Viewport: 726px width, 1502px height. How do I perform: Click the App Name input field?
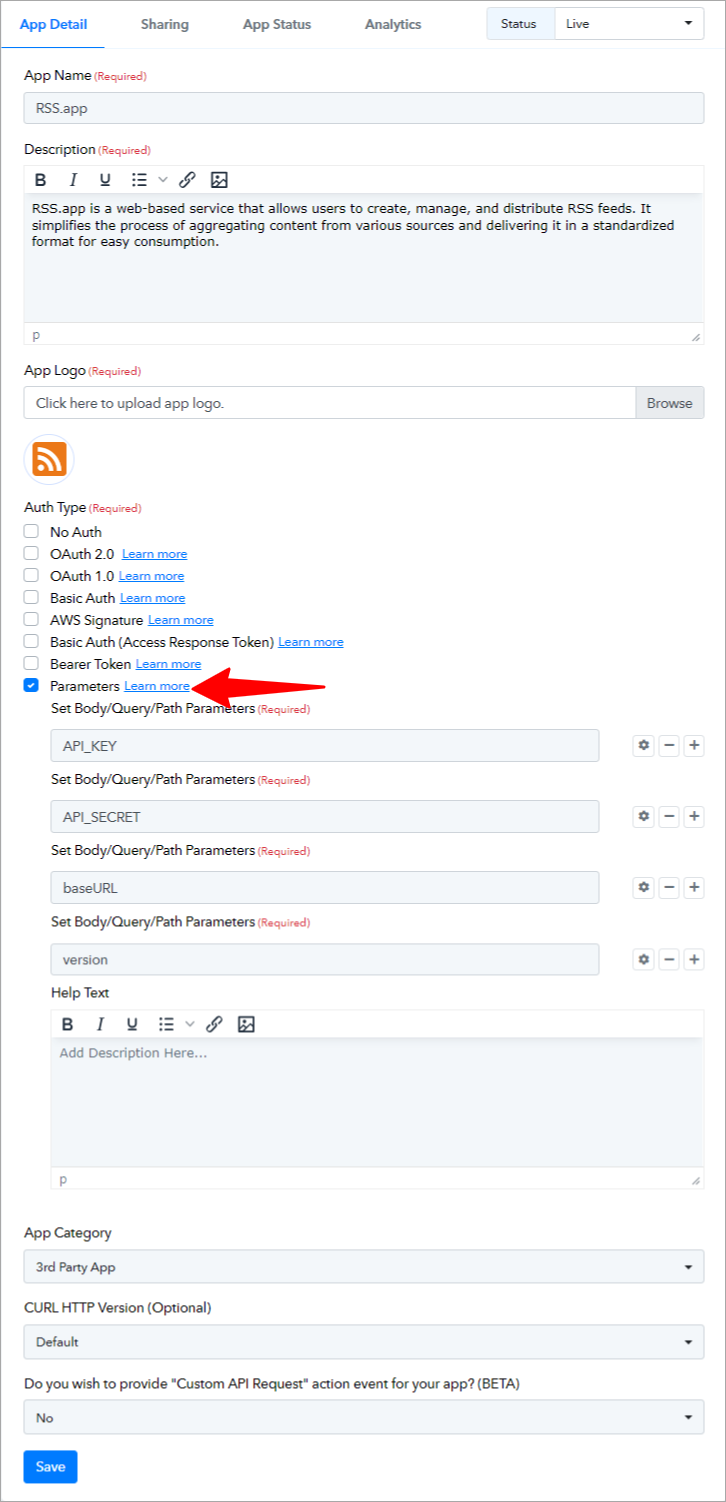(364, 108)
